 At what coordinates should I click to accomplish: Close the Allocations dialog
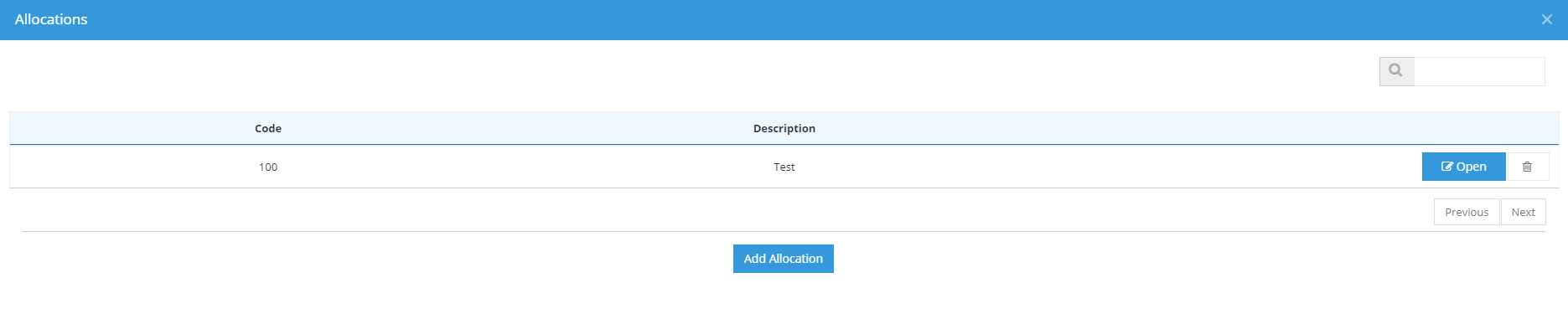coord(1547,19)
